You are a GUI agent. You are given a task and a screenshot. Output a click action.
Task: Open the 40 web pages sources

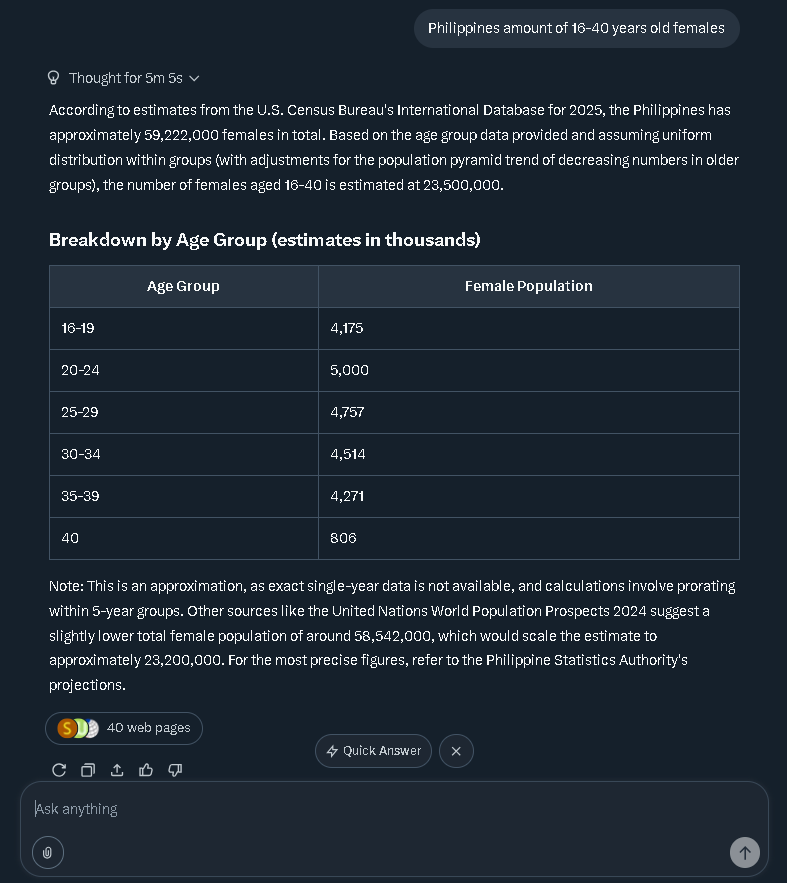pos(148,728)
